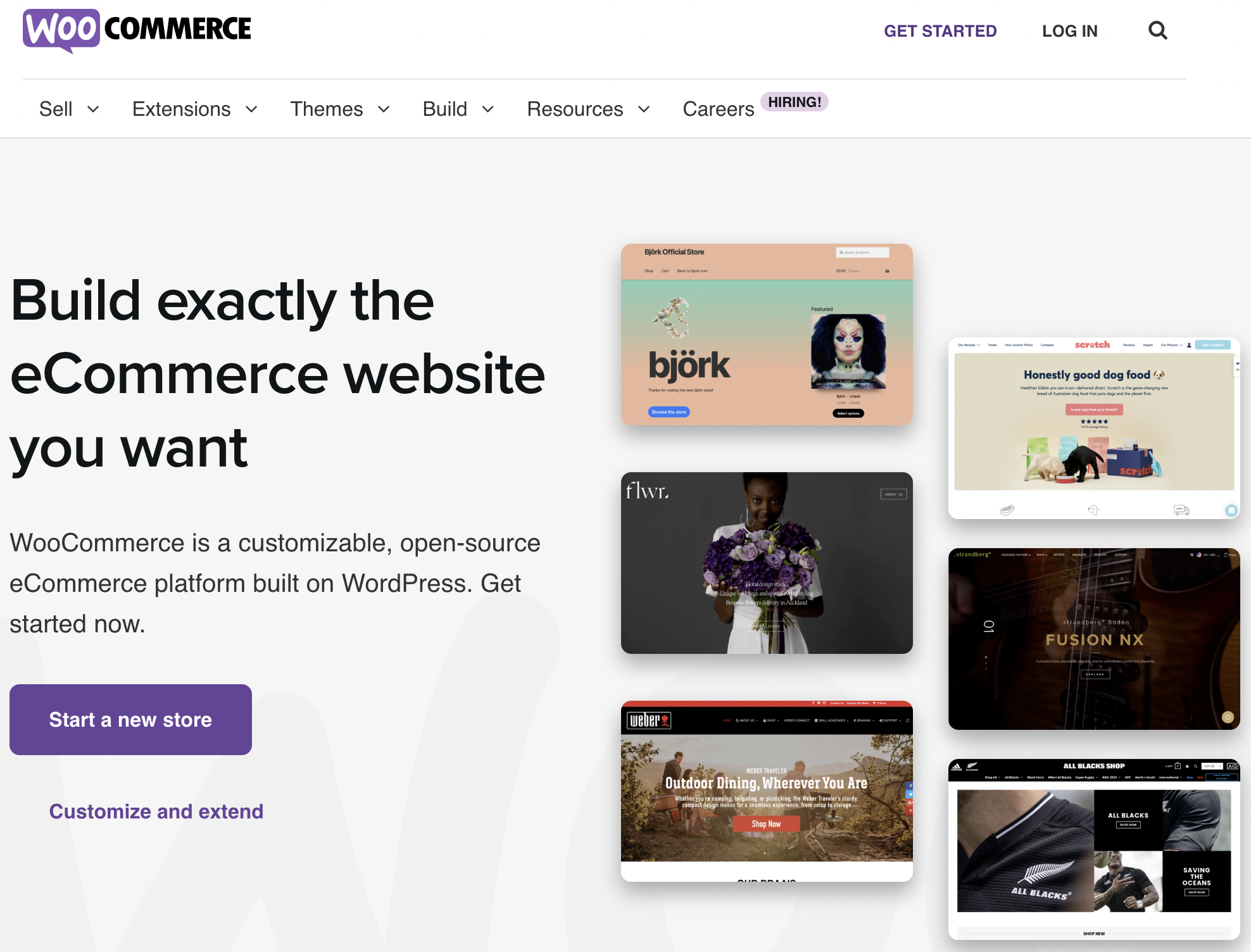Open the Björk Official Store showcase thumbnail

pos(767,334)
